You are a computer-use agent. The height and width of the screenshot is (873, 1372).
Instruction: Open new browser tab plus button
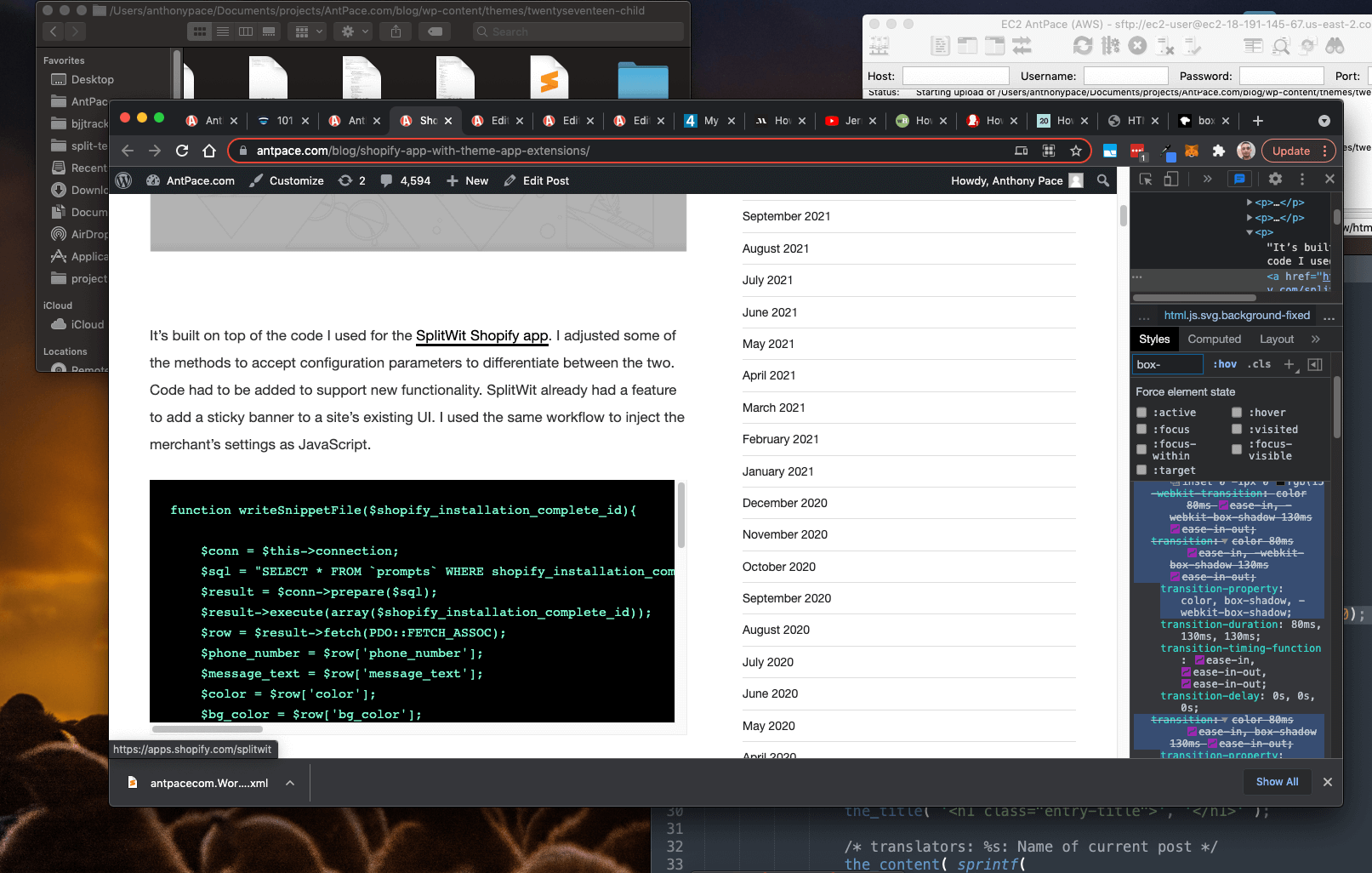coord(1258,121)
